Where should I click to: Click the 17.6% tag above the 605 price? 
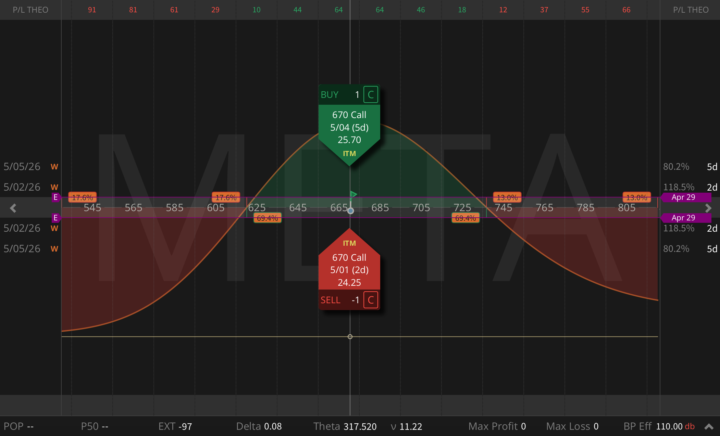click(225, 197)
